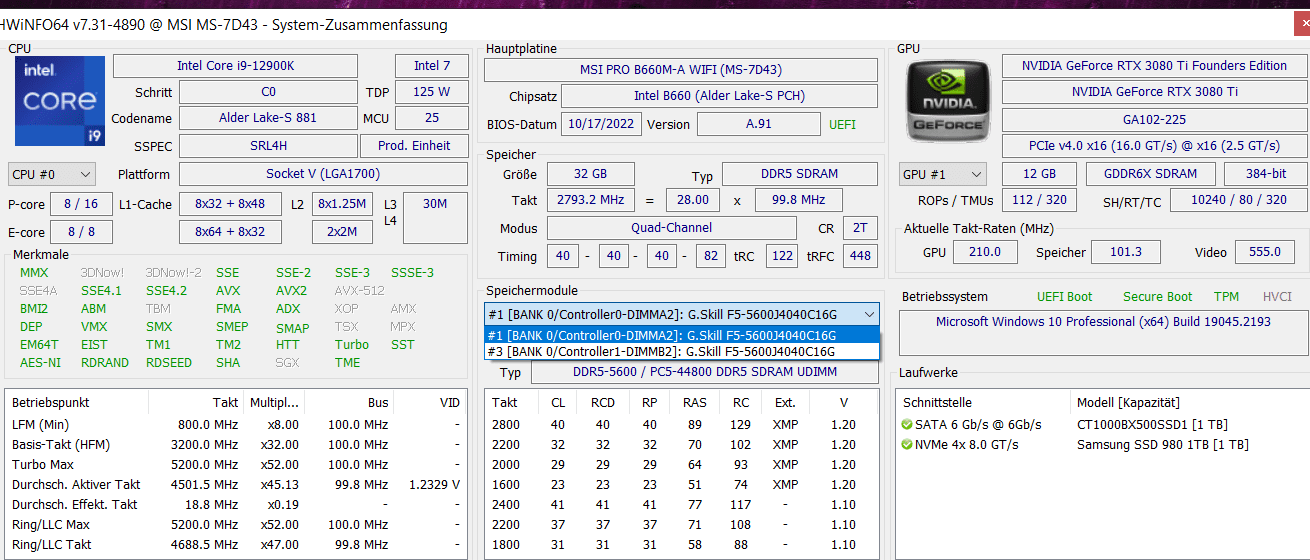Select the Ring/LLC Takt row
The width and height of the screenshot is (1310, 560).
click(236, 544)
